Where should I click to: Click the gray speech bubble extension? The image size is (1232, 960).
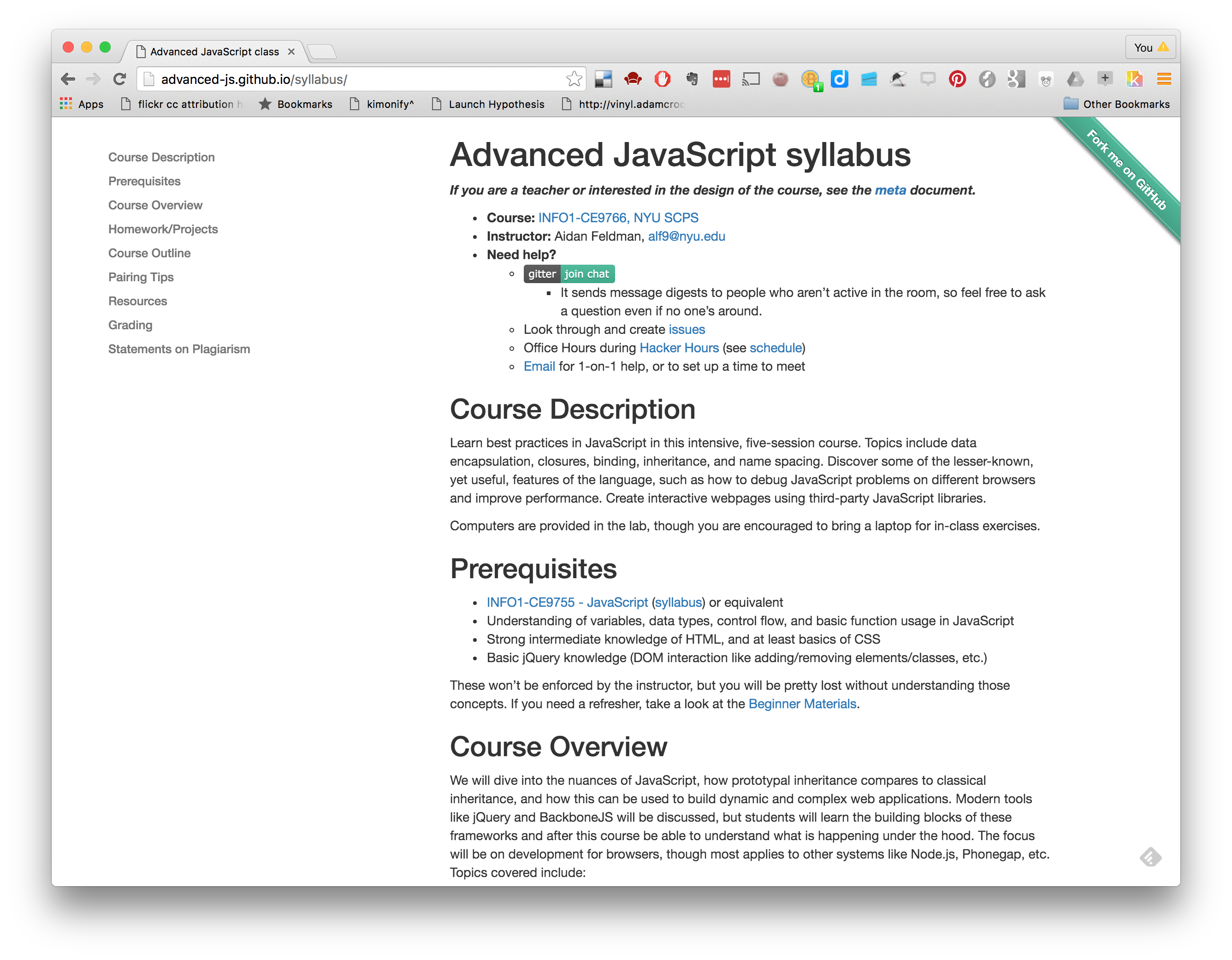928,79
